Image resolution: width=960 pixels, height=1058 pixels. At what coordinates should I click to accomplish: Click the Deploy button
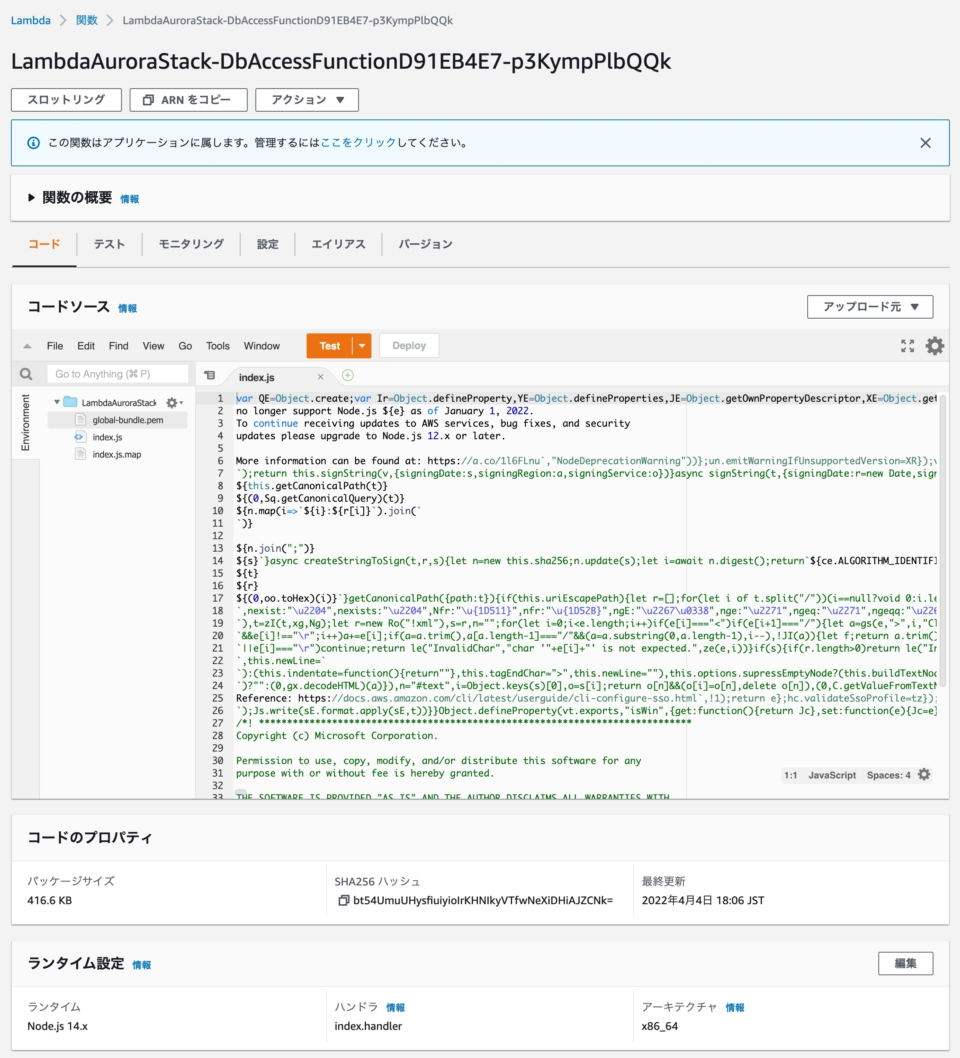pos(408,345)
